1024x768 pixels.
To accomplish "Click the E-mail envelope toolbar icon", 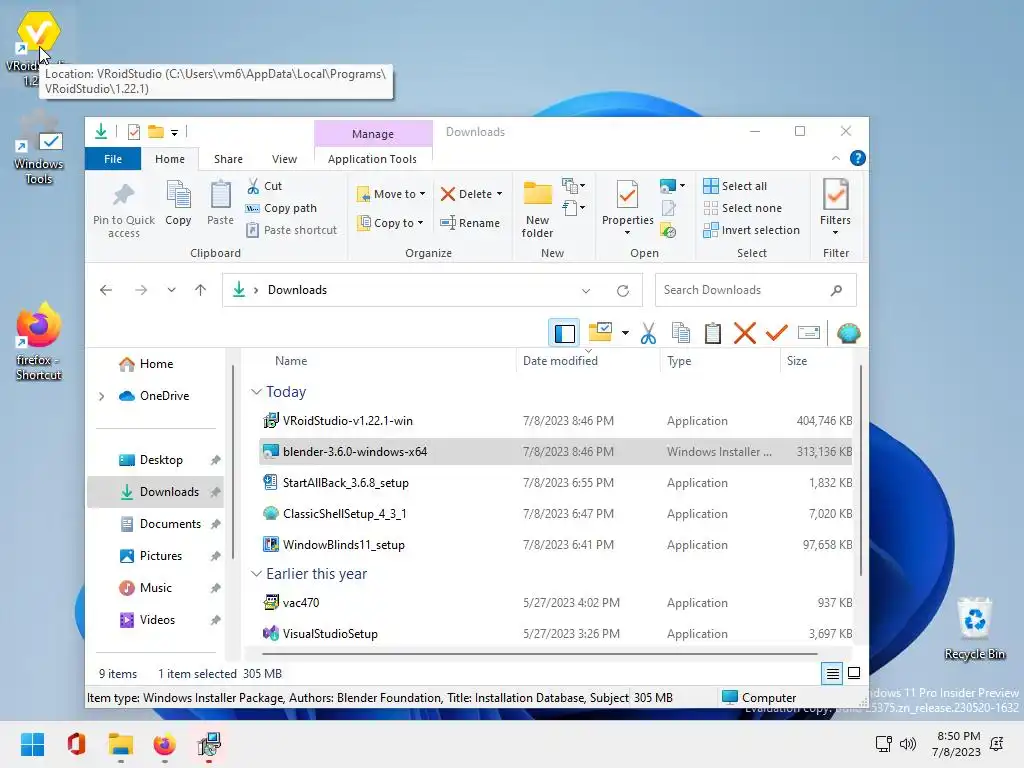I will pyautogui.click(x=808, y=332).
